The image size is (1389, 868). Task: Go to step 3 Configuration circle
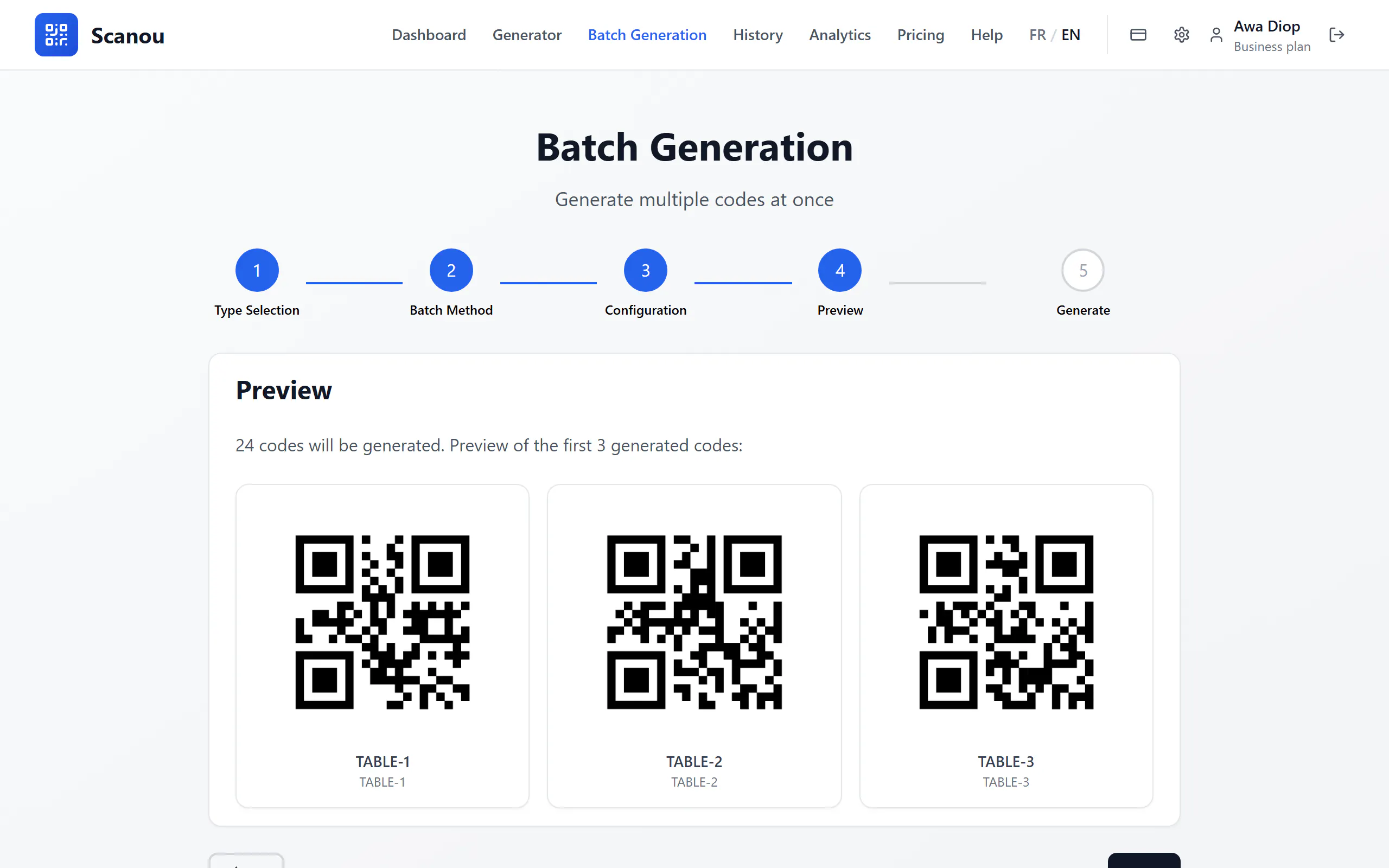tap(646, 270)
